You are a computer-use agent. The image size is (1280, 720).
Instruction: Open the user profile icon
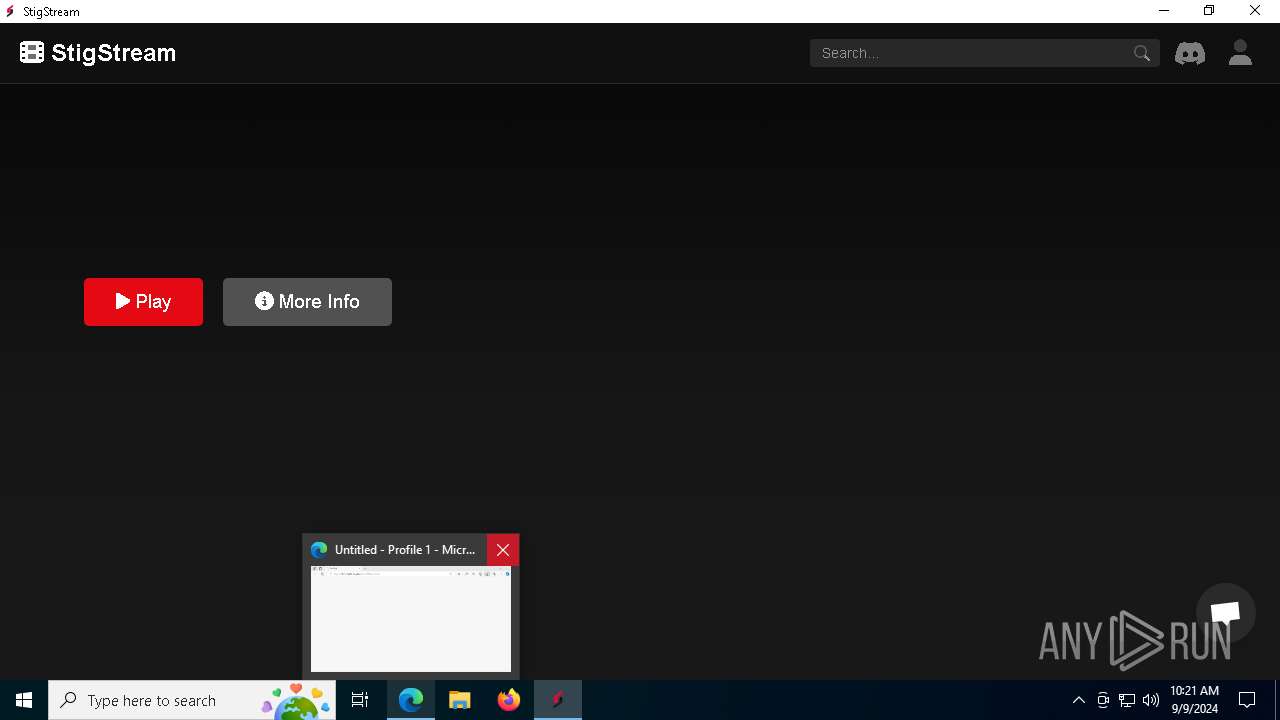(x=1240, y=53)
